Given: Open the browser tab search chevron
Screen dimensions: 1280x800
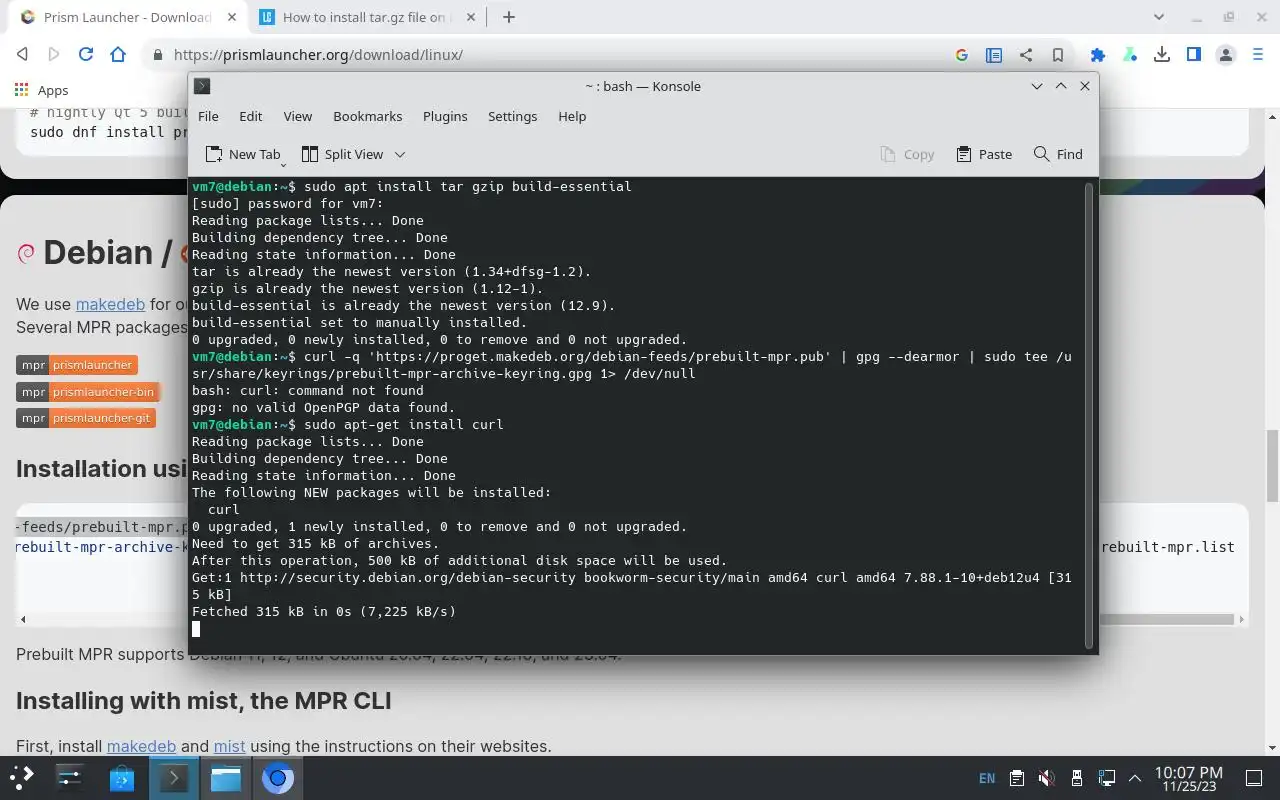Looking at the screenshot, I should pyautogui.click(x=1159, y=17).
